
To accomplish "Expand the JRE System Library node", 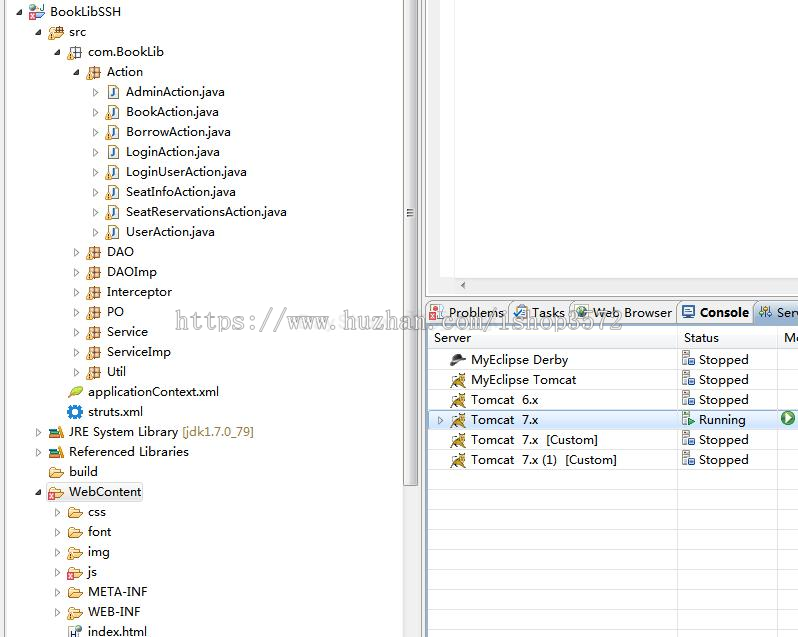I will click(39, 432).
